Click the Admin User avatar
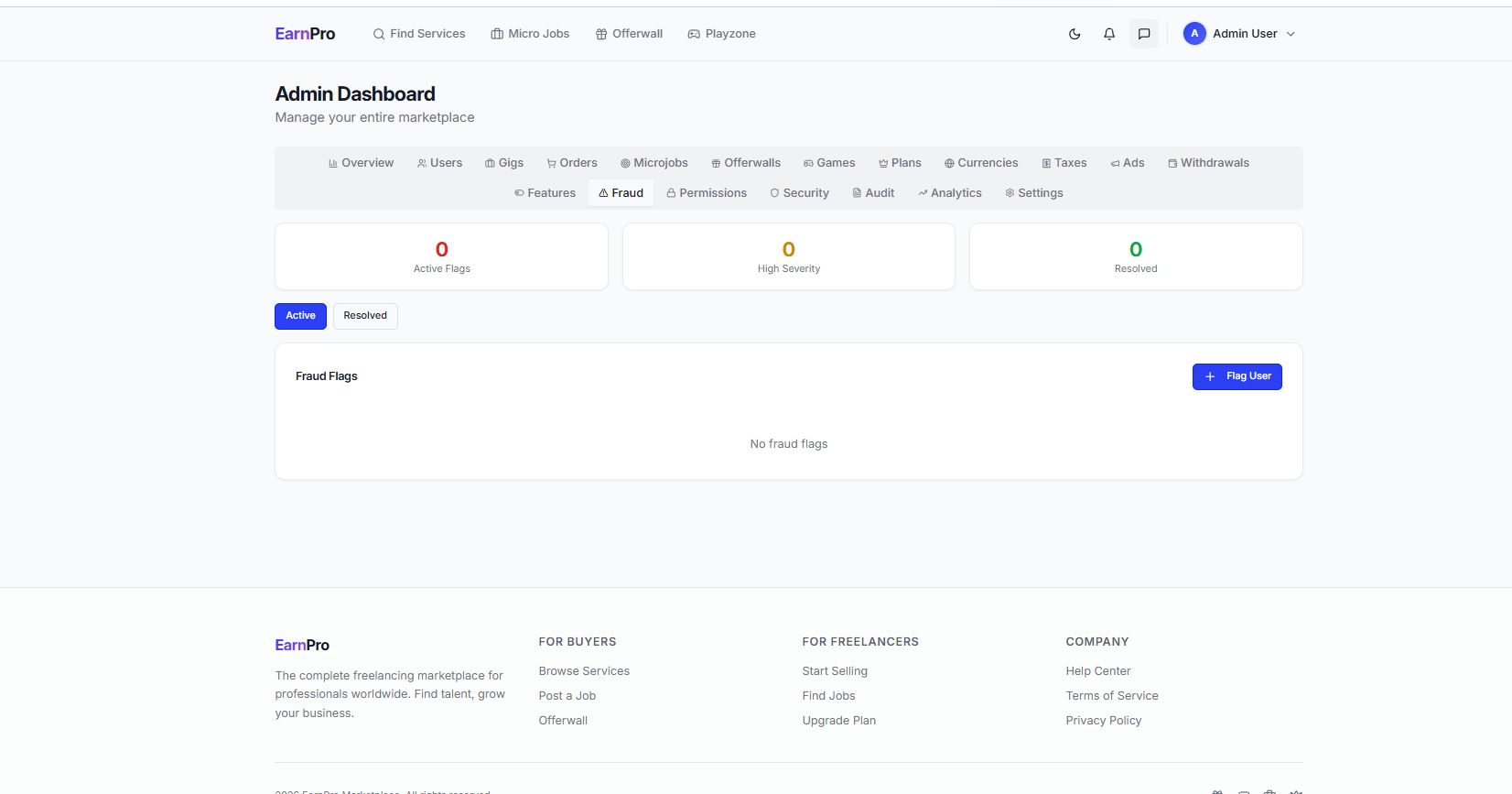Viewport: 1512px width, 794px height. pos(1194,34)
